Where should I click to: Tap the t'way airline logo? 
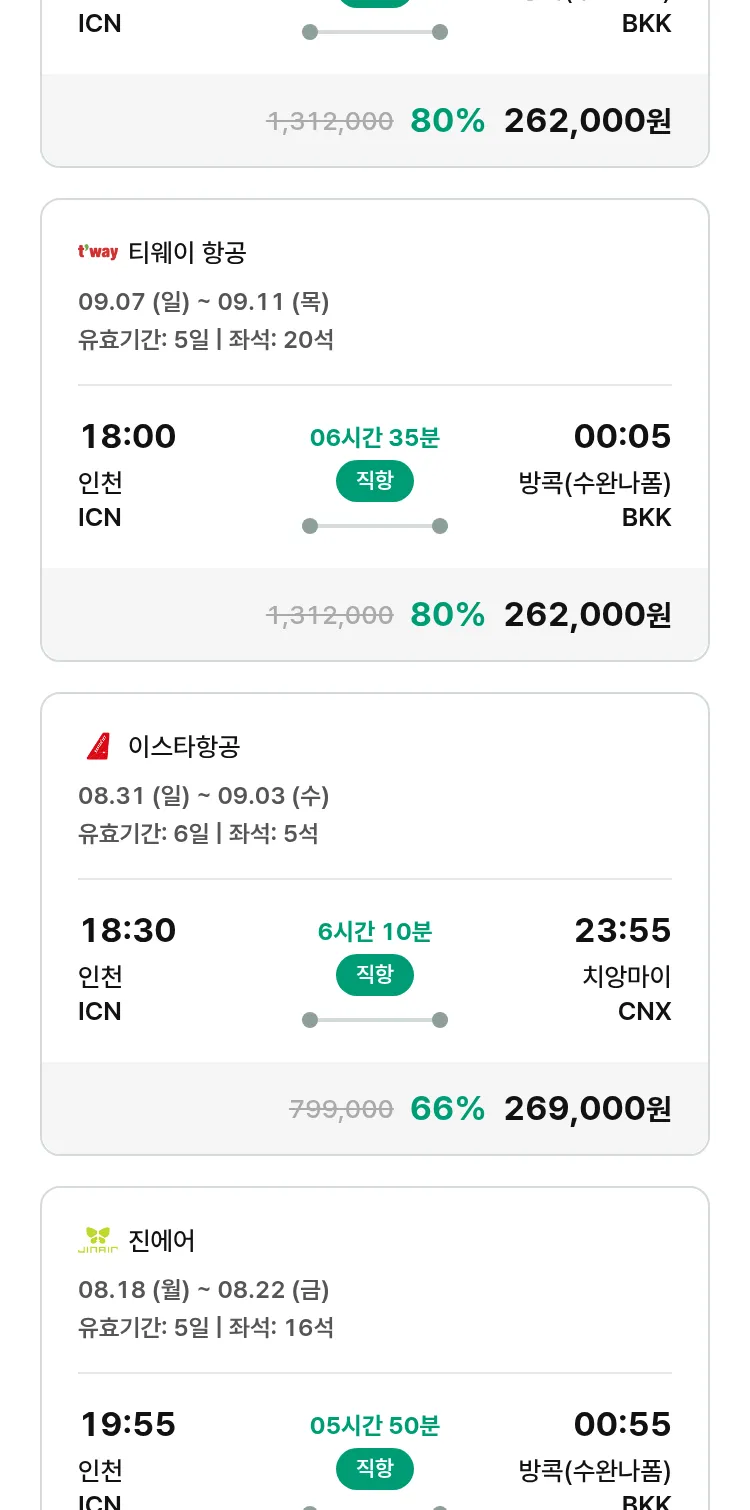coord(98,252)
